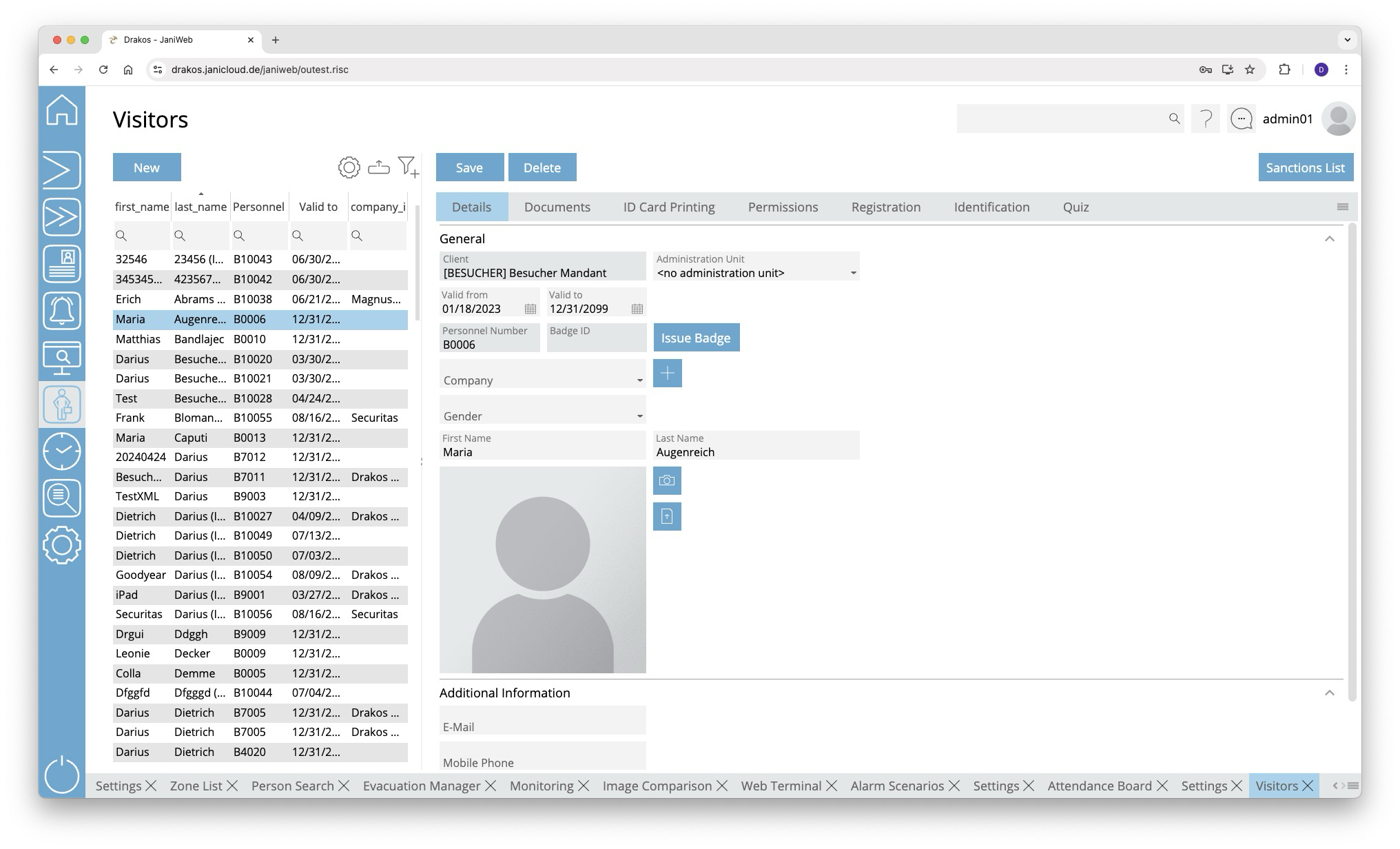This screenshot has width=1400, height=849.
Task: Click the Issue Badge button
Action: click(696, 338)
